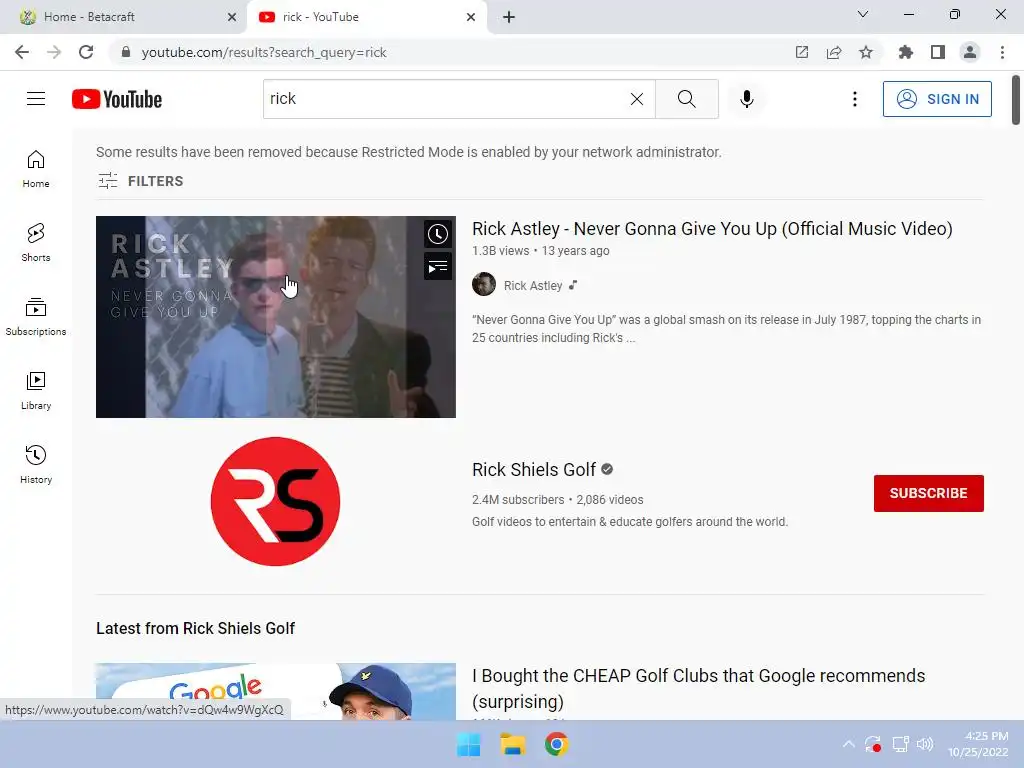
Task: Open the Extensions puzzle icon
Action: 905,52
